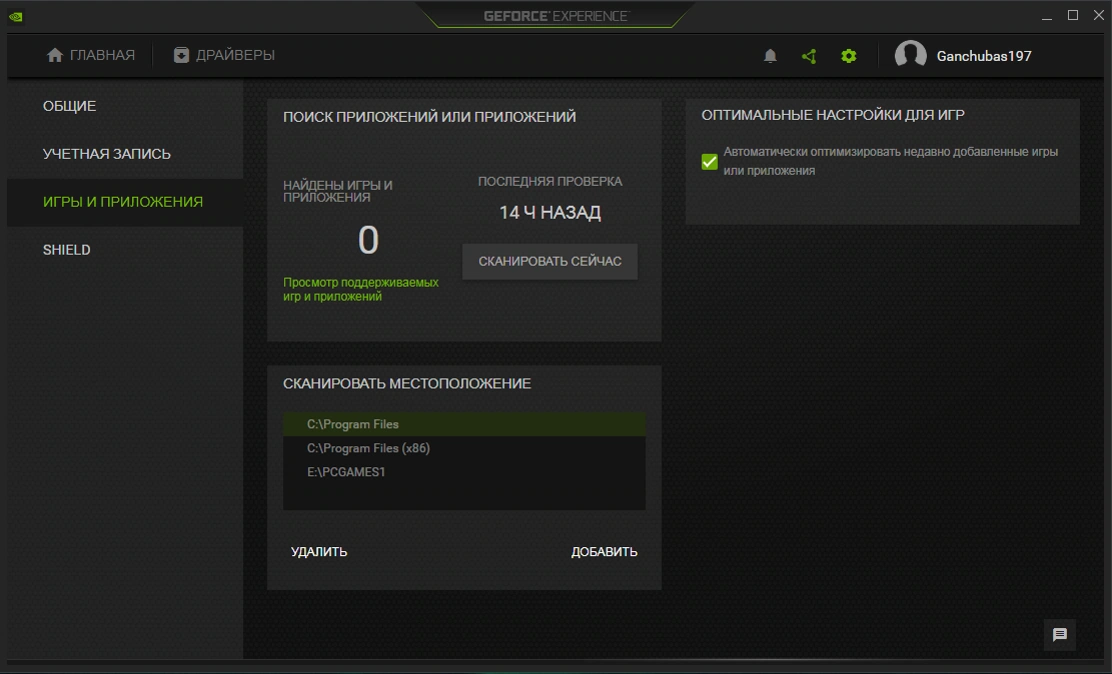Viewport: 1112px width, 674px height.
Task: Open the feedback chat icon
Action: click(1060, 634)
